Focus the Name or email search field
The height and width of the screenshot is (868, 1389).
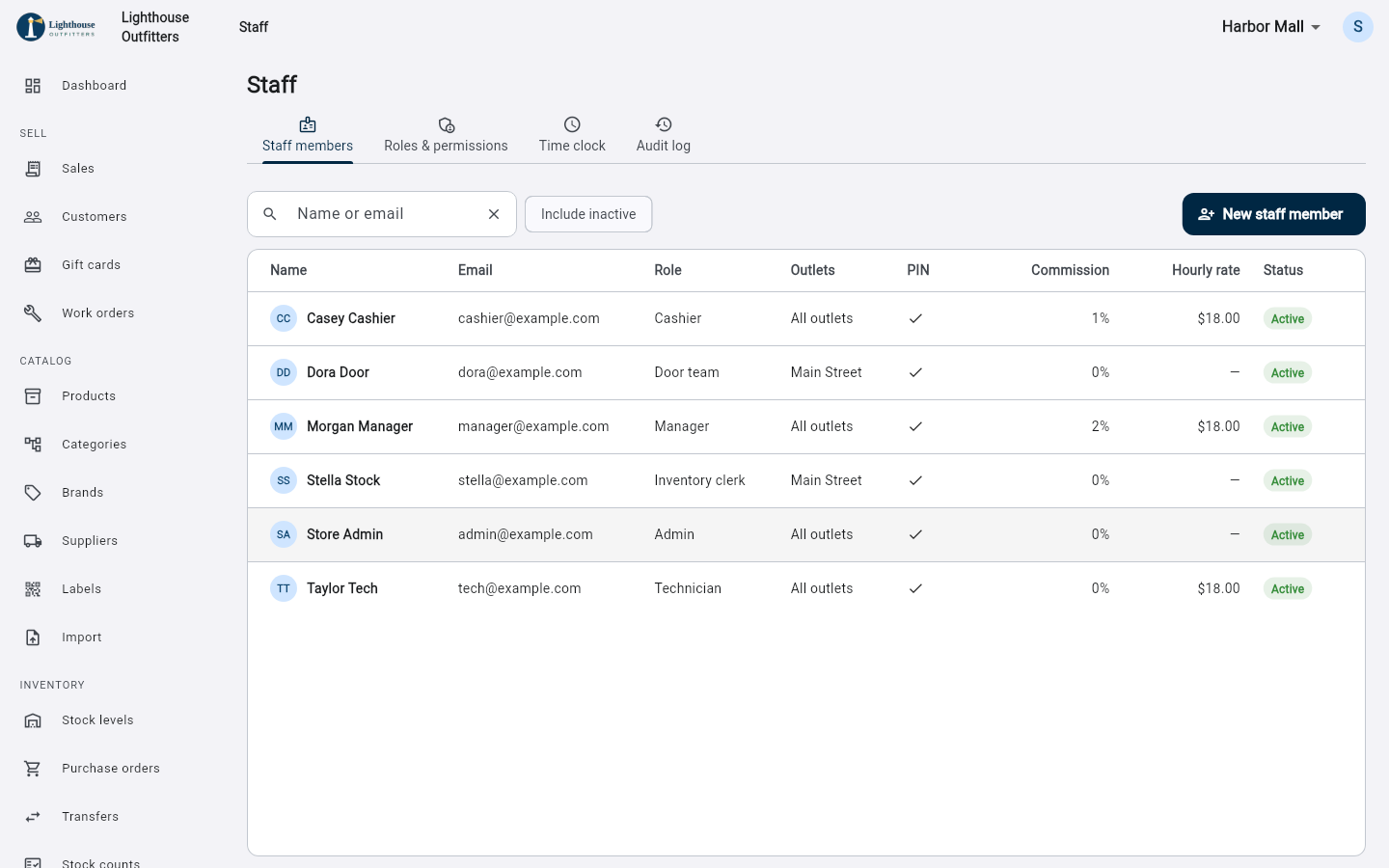pos(382,214)
